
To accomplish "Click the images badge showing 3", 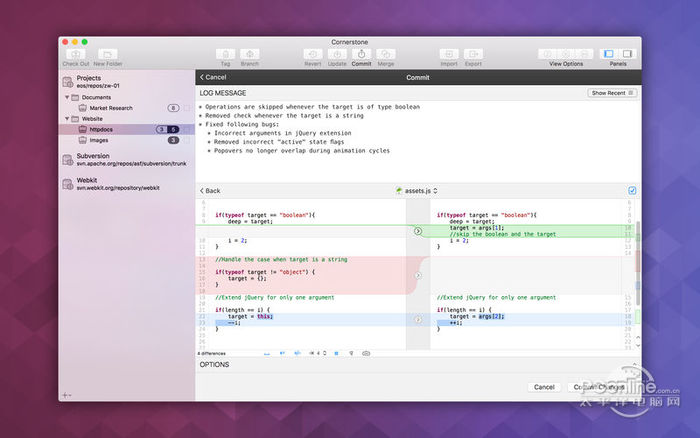I will pos(173,140).
